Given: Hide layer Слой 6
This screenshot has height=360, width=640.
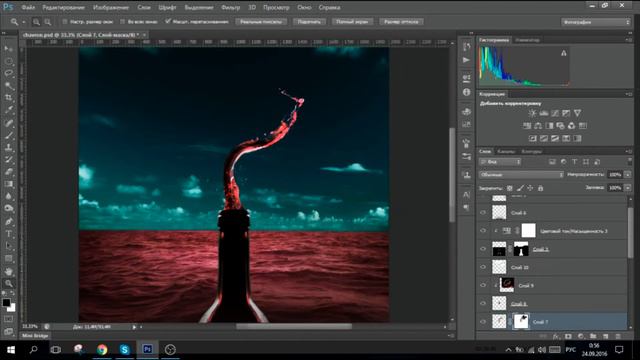Looking at the screenshot, I should pyautogui.click(x=483, y=213).
